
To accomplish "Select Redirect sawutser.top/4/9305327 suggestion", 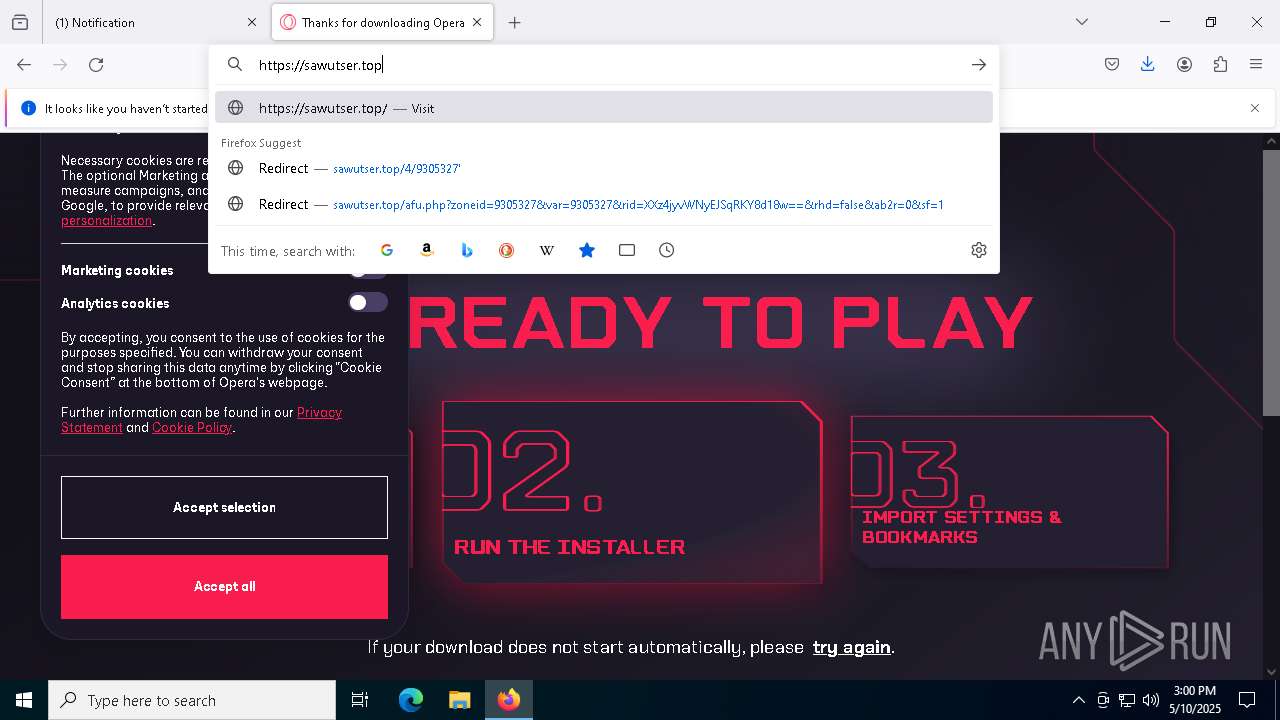I will (x=604, y=168).
